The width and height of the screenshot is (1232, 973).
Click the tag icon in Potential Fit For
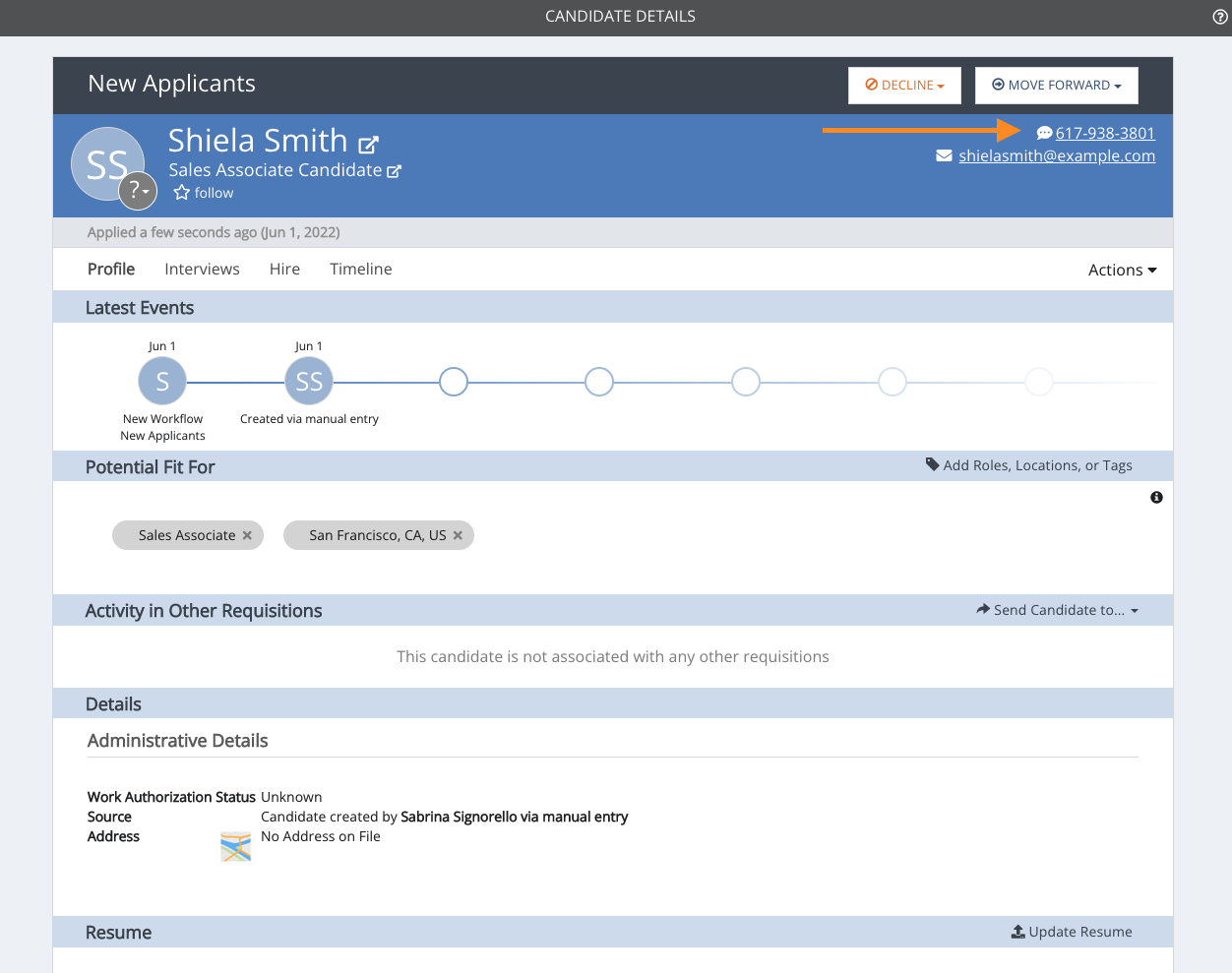[933, 464]
